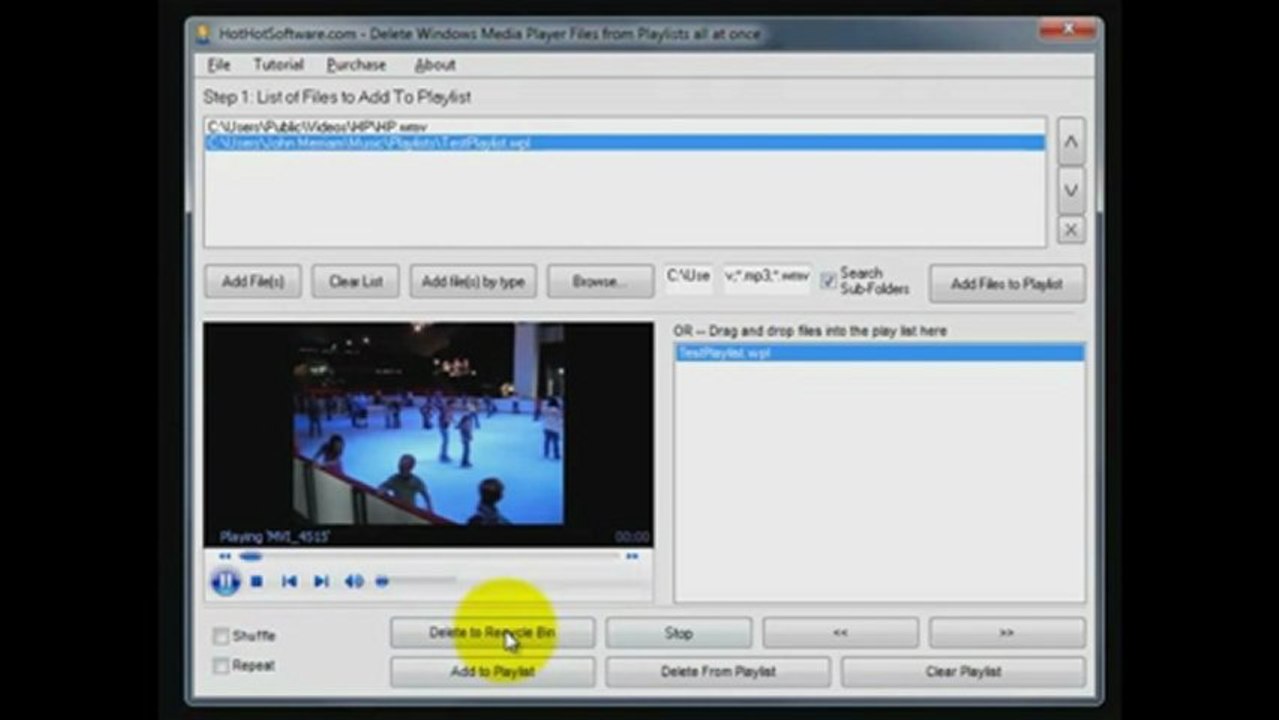
Task: Click Add file(s) by type button
Action: click(473, 282)
